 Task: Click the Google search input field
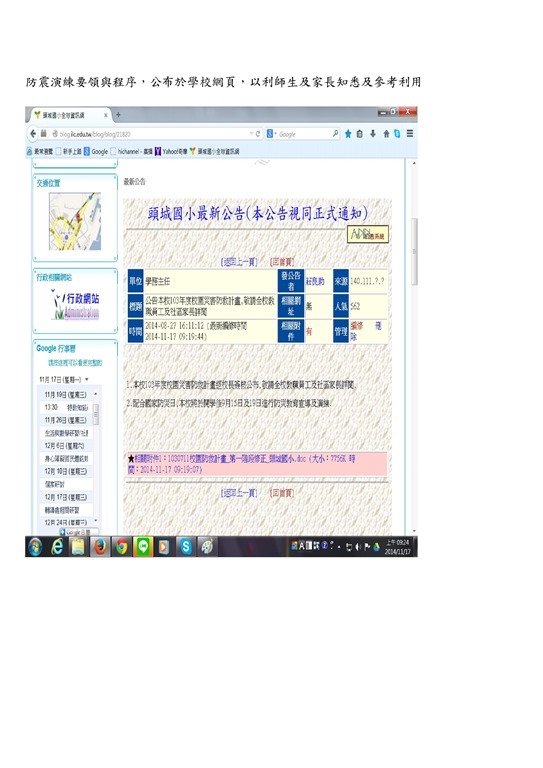305,134
